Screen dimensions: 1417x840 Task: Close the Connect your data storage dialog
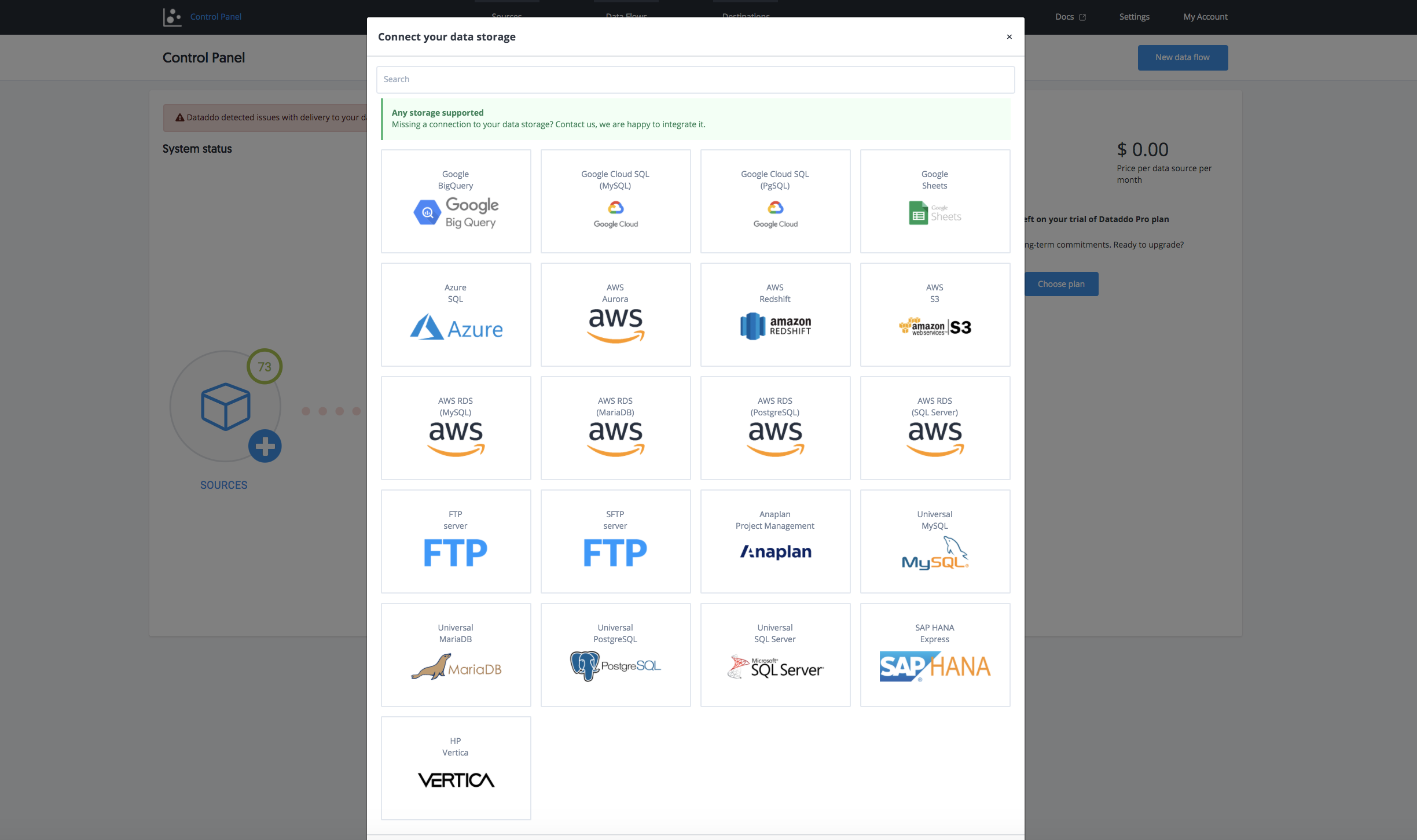point(1009,37)
